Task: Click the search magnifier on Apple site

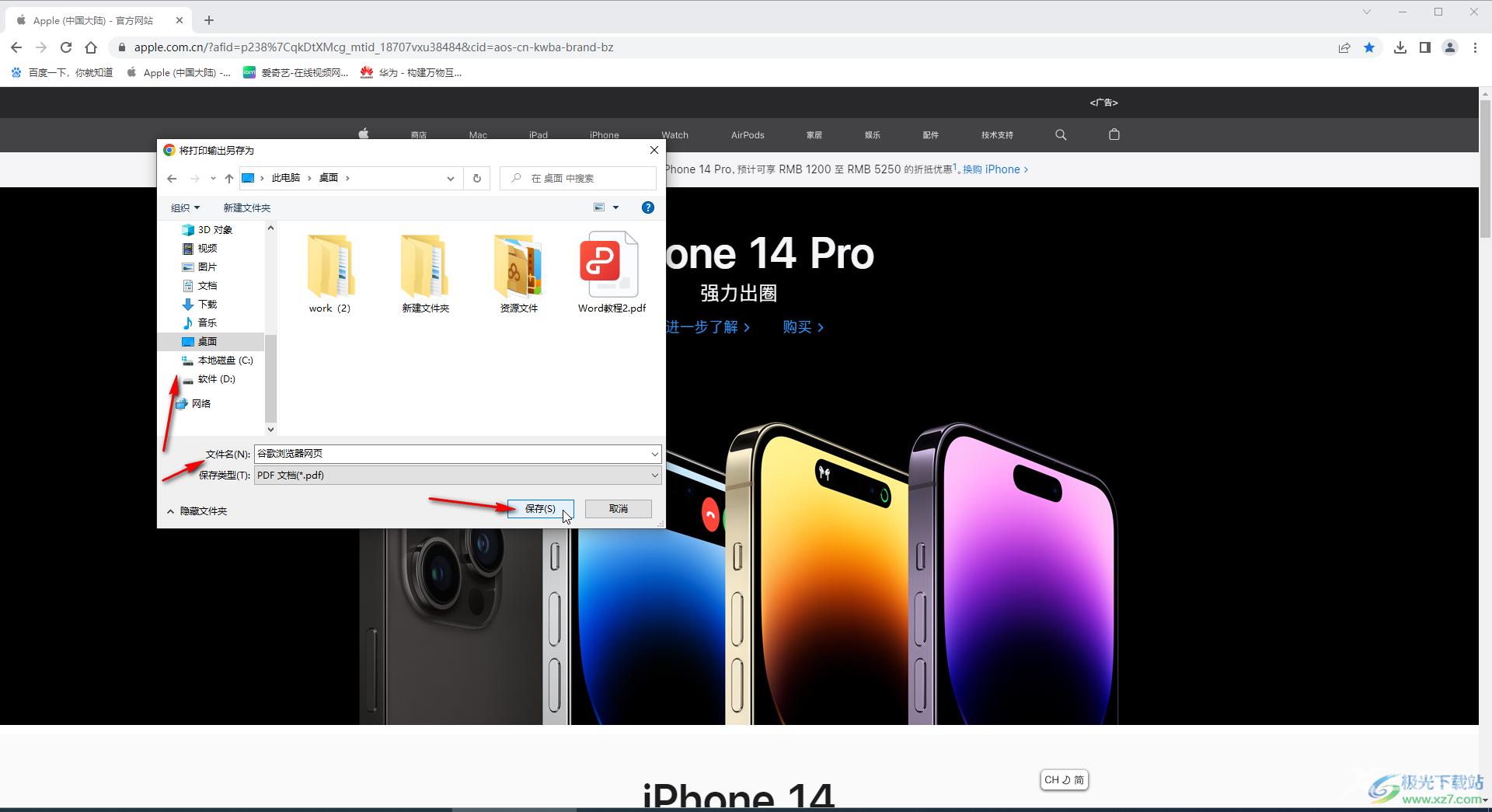Action: click(x=1061, y=134)
